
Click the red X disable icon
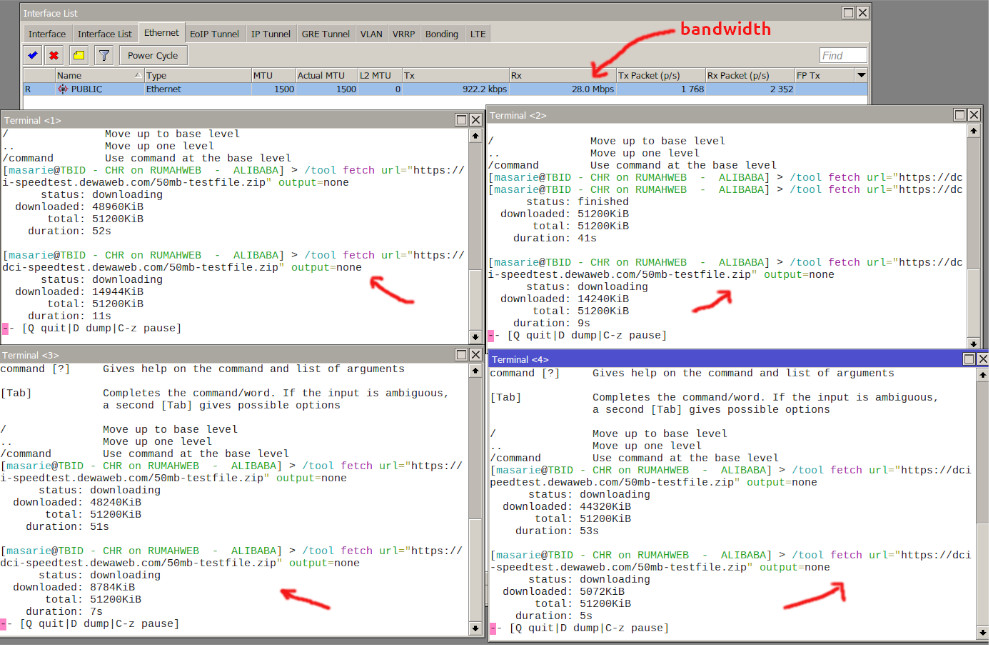(54, 56)
